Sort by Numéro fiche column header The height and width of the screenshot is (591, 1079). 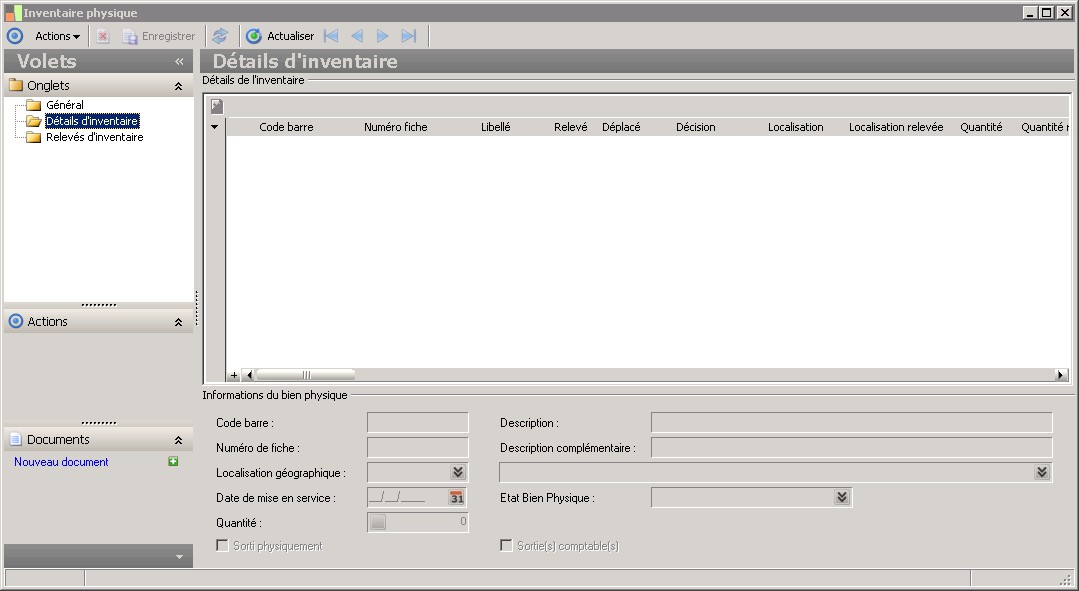click(x=396, y=127)
